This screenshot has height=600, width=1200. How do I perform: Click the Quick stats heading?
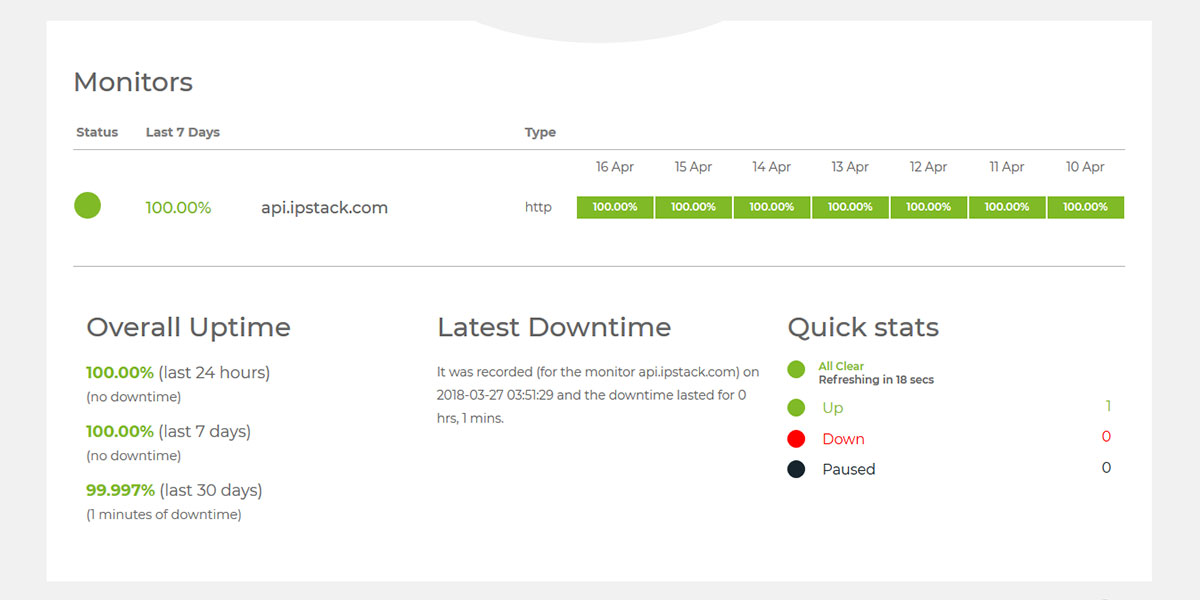pyautogui.click(x=863, y=327)
